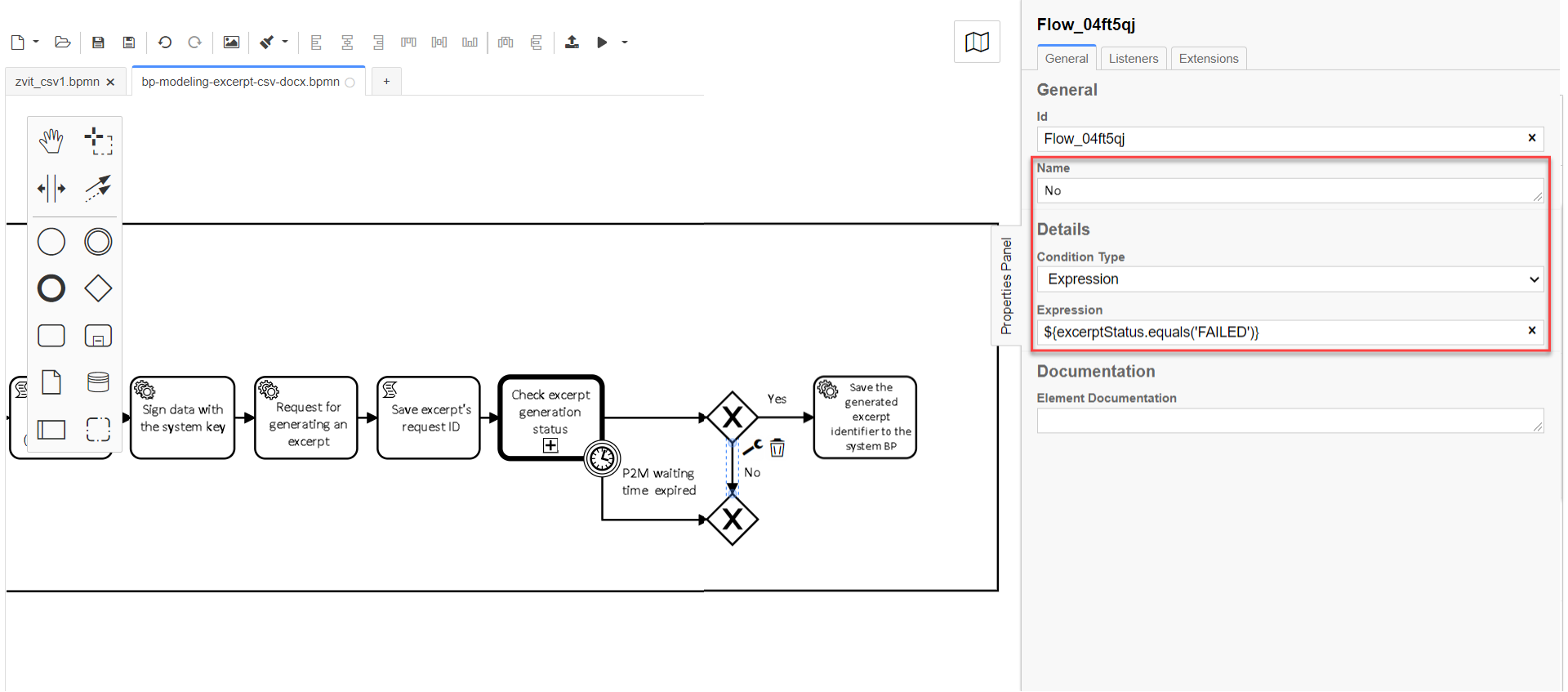Align selected elements left
This screenshot has width=1568, height=692.
pyautogui.click(x=316, y=42)
